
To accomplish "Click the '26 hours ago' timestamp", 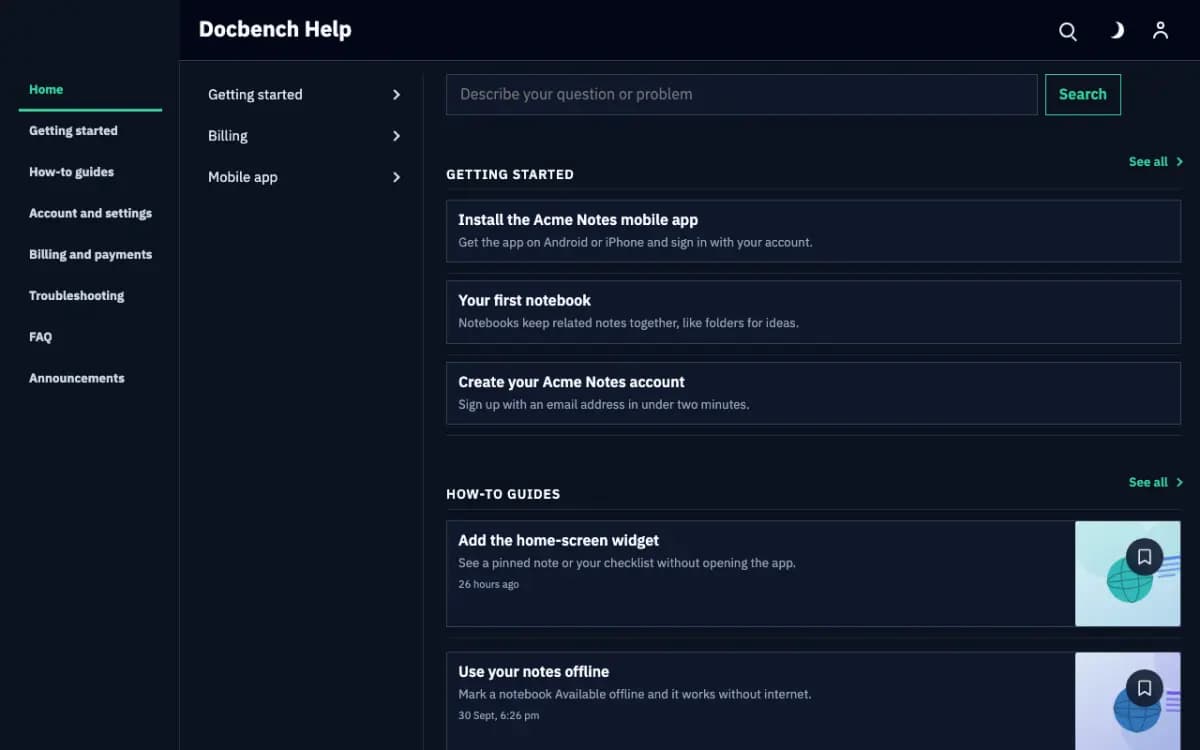I will click(x=488, y=584).
